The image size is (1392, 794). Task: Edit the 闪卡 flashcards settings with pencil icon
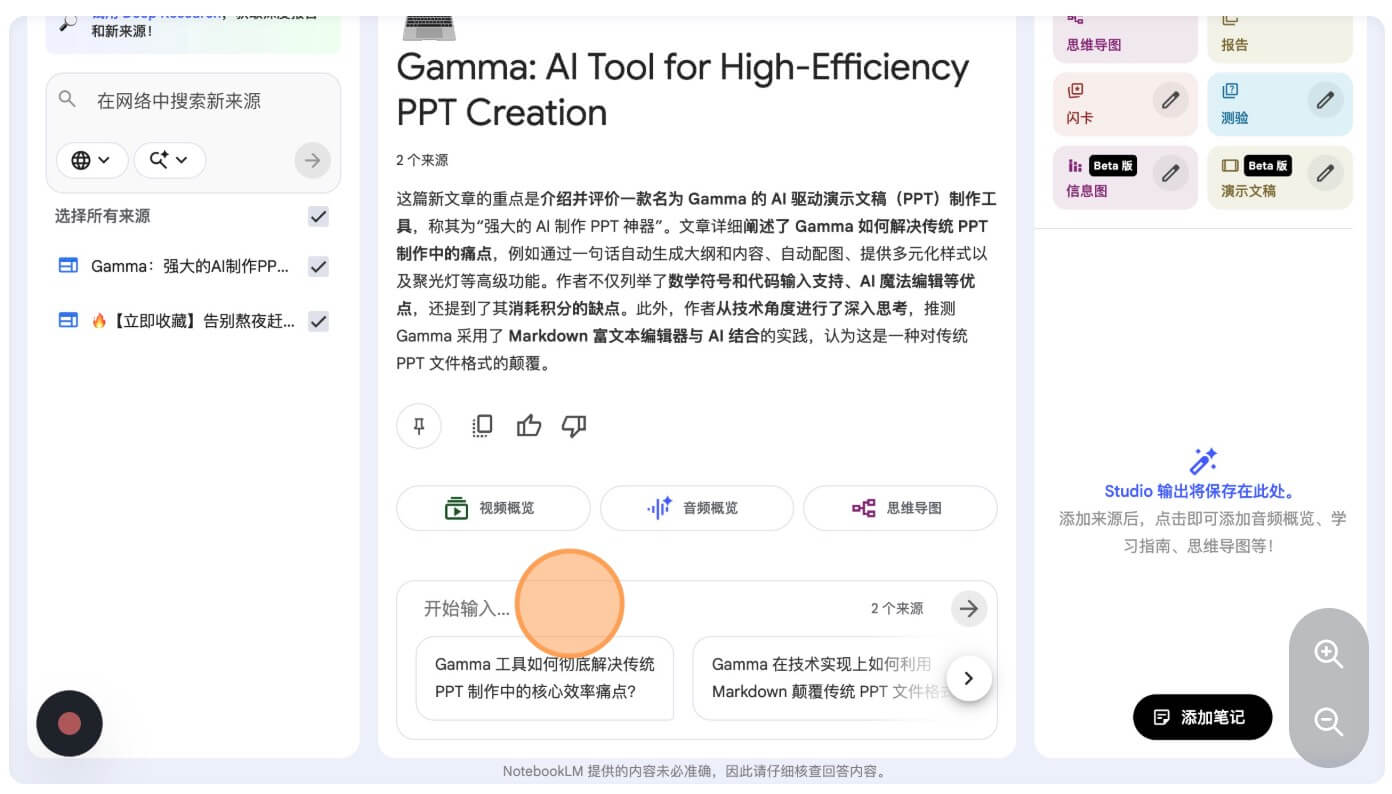click(1171, 100)
